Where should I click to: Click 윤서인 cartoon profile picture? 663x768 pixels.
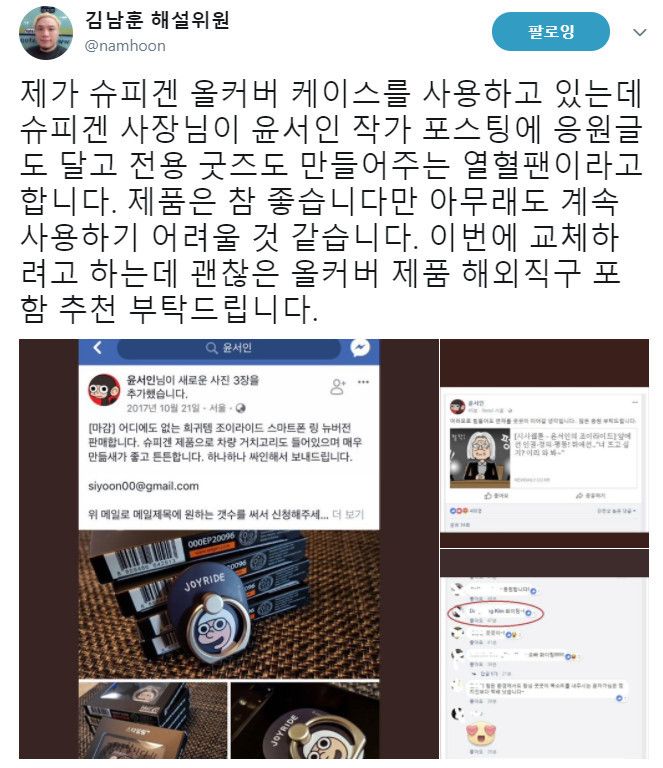tap(104, 390)
